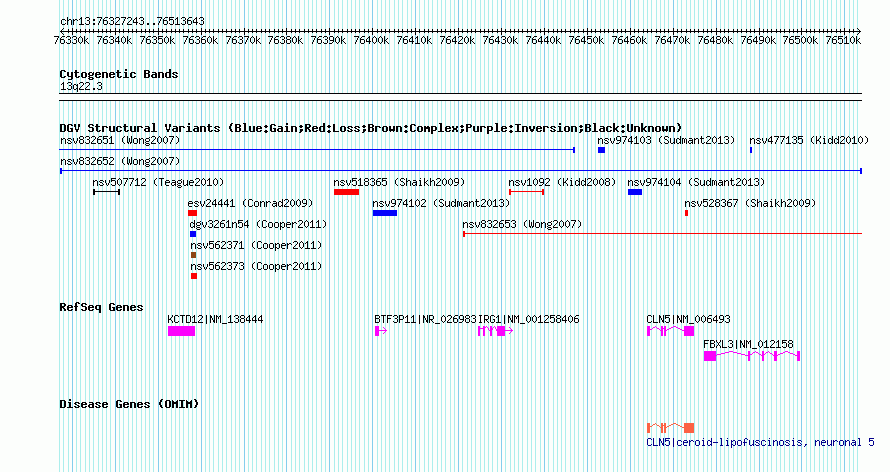Screen dimensions: 890x472
Task: Click the 76400k ruler position
Action: (371, 40)
